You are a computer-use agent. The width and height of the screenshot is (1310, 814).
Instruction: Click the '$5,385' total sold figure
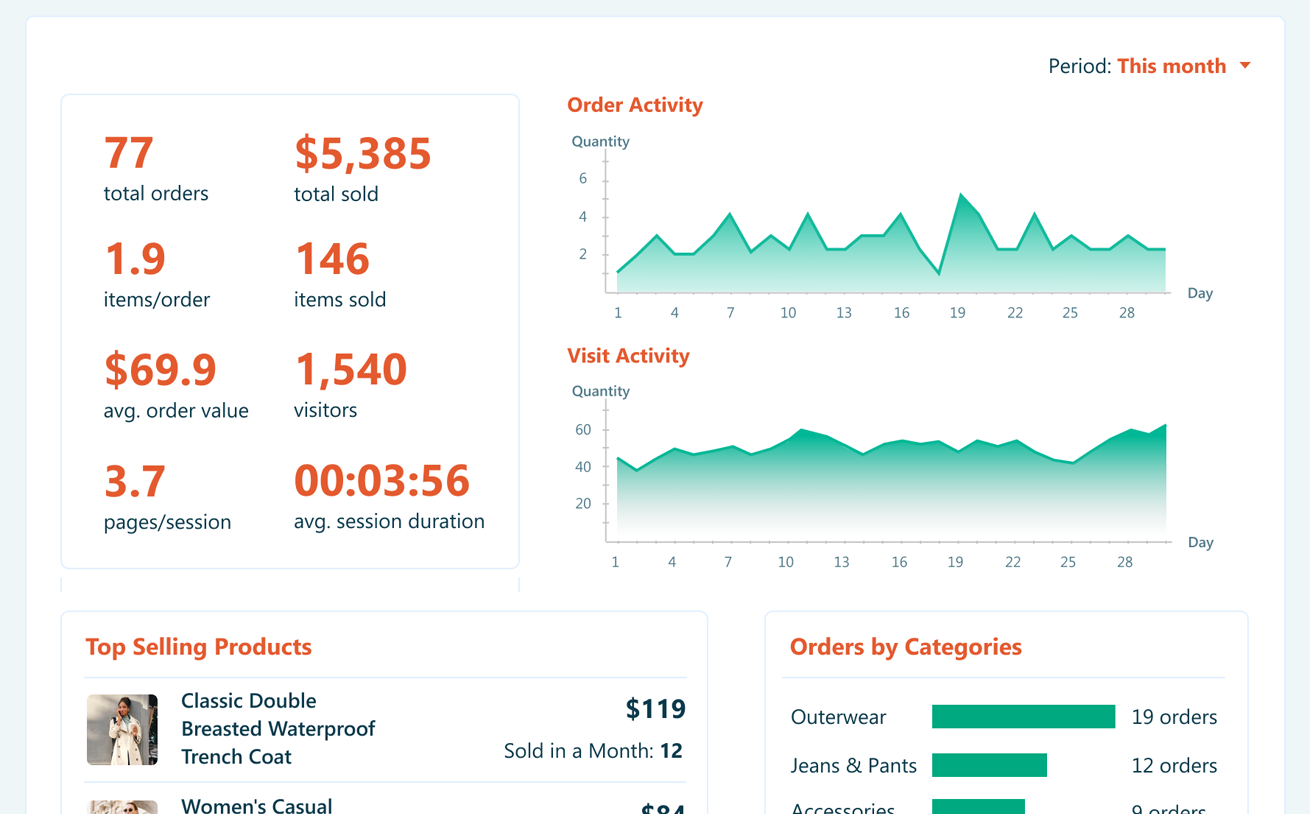click(363, 153)
